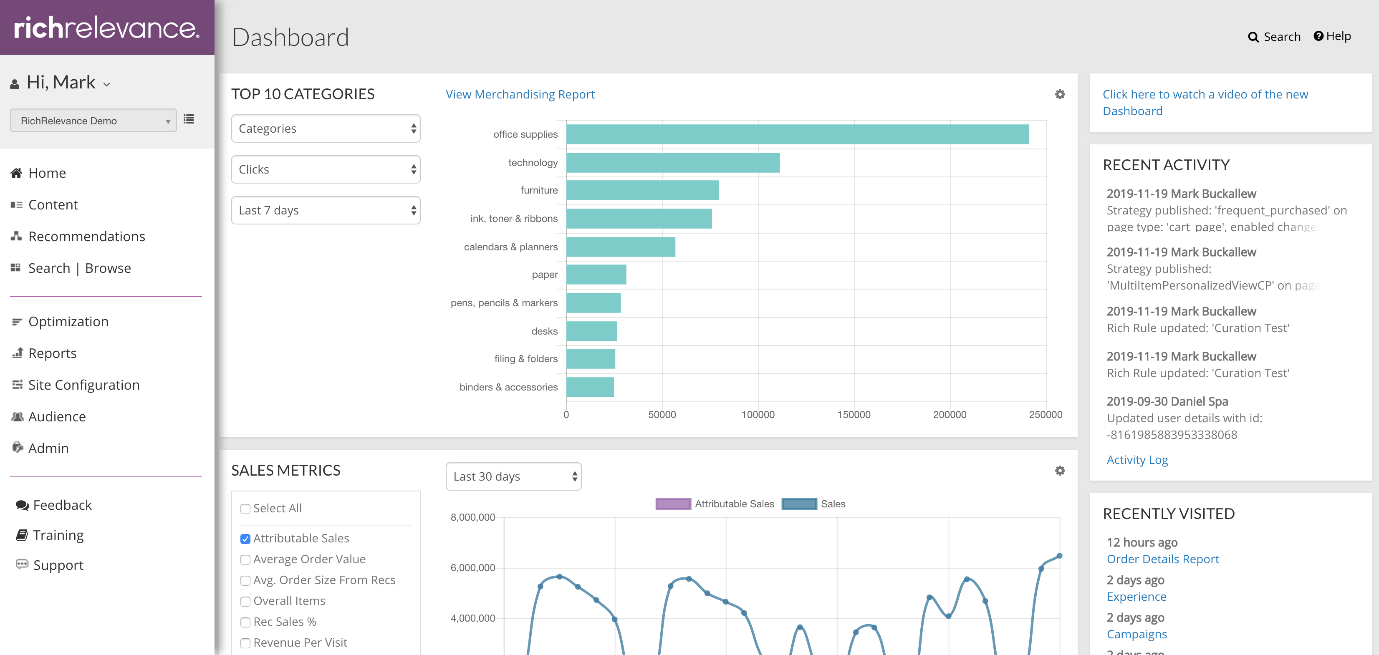Click the technology bar in chart
The height and width of the screenshot is (655, 1379).
coord(673,163)
